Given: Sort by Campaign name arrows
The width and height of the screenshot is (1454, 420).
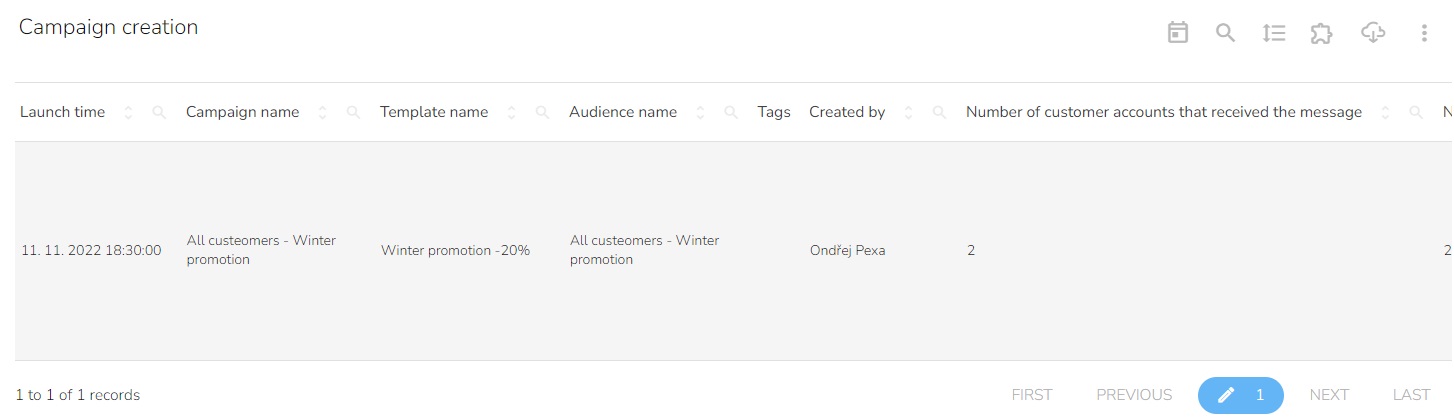Looking at the screenshot, I should (322, 113).
